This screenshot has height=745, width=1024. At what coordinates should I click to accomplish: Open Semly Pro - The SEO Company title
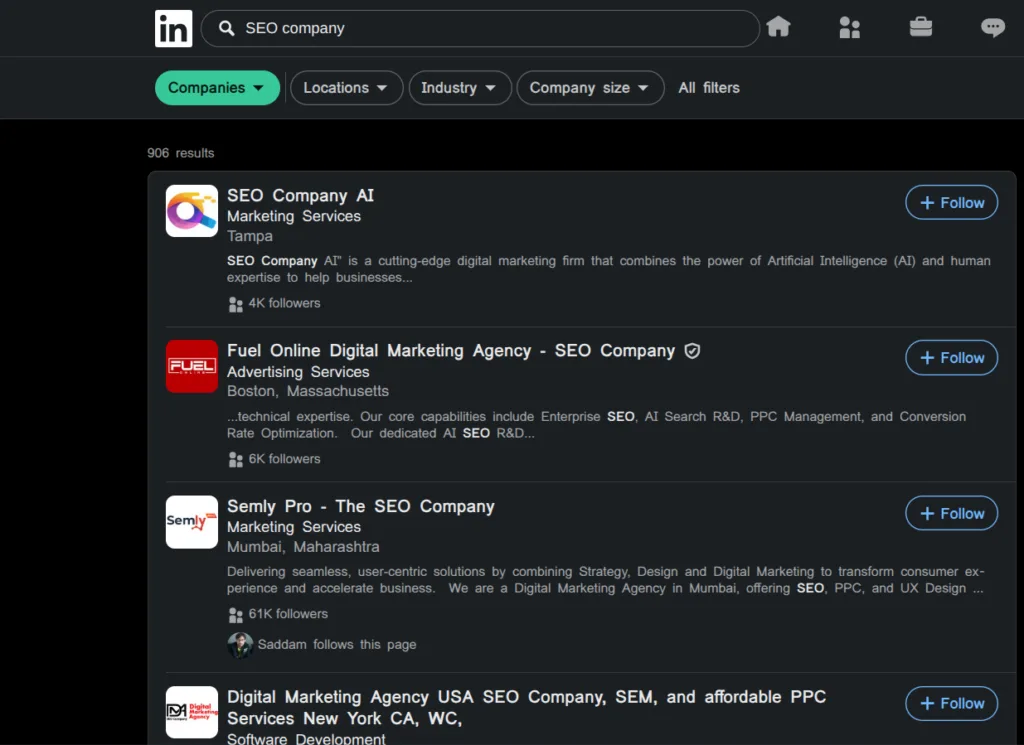(360, 506)
